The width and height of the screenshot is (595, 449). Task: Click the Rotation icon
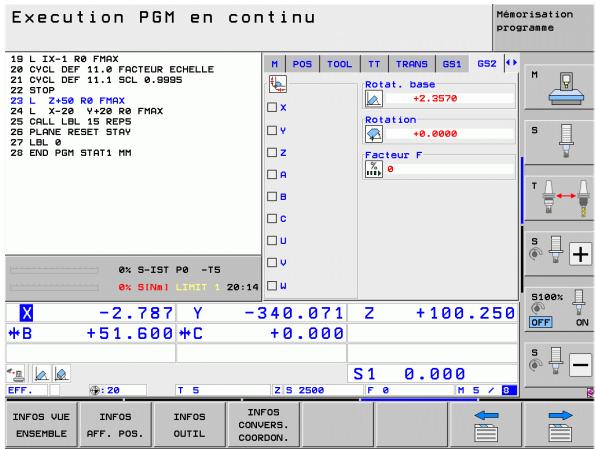[x=374, y=134]
